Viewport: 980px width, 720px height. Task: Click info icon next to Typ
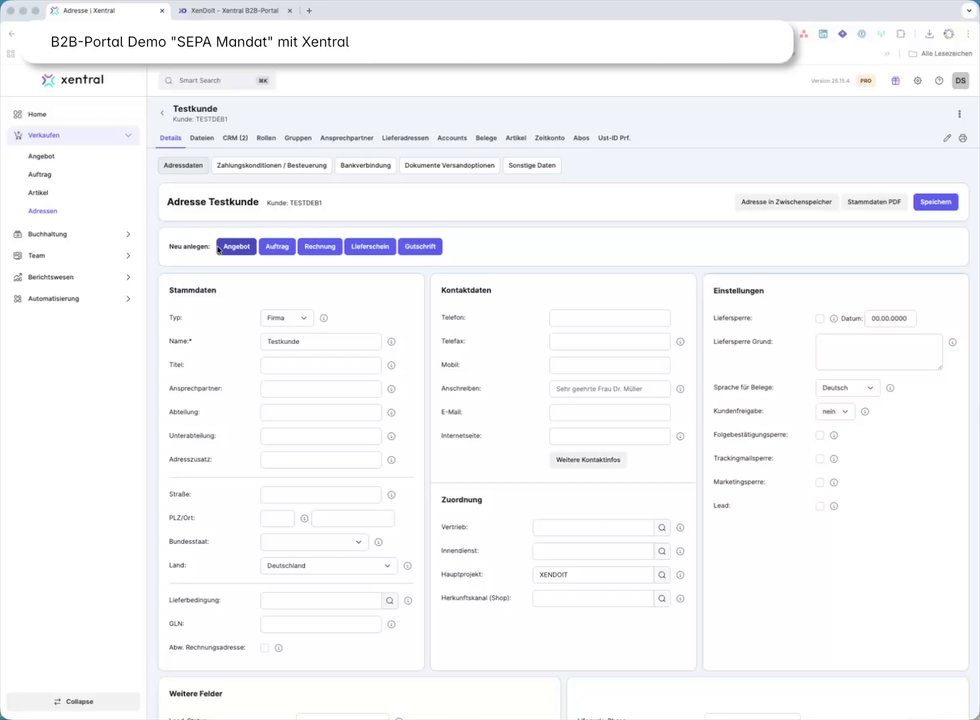(324, 318)
